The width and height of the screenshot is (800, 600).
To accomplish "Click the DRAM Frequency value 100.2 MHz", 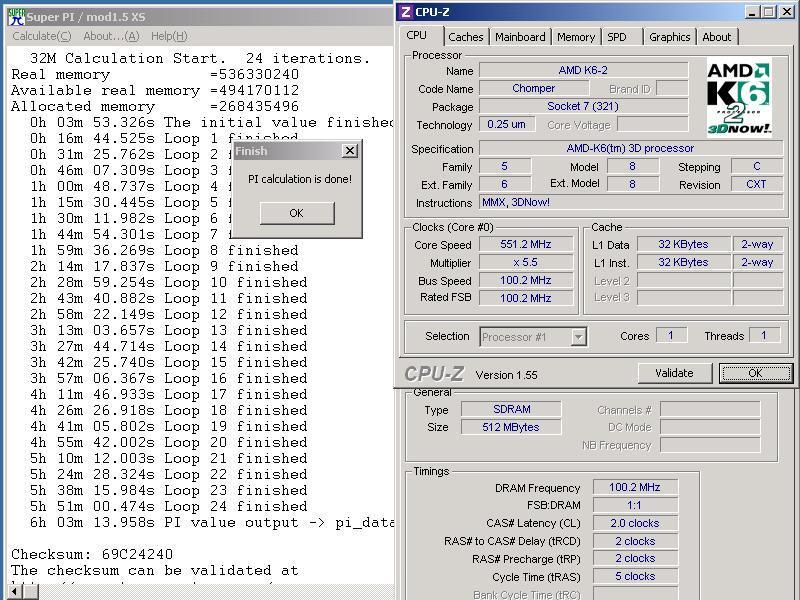I will (x=635, y=487).
